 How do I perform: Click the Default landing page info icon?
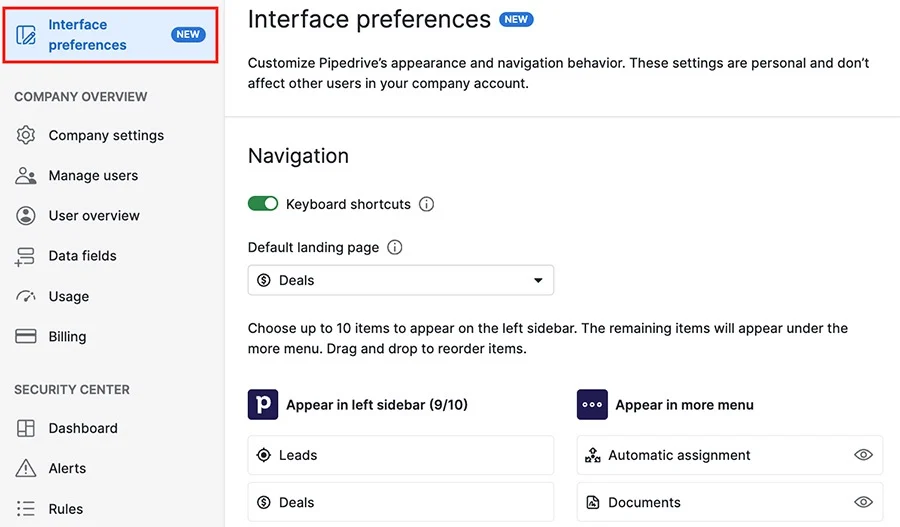pyautogui.click(x=395, y=247)
